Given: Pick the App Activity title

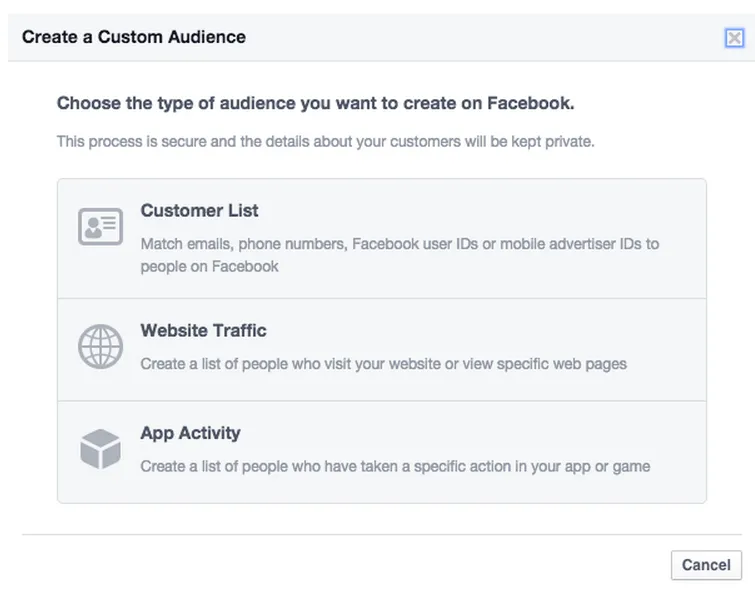Looking at the screenshot, I should click(x=190, y=434).
